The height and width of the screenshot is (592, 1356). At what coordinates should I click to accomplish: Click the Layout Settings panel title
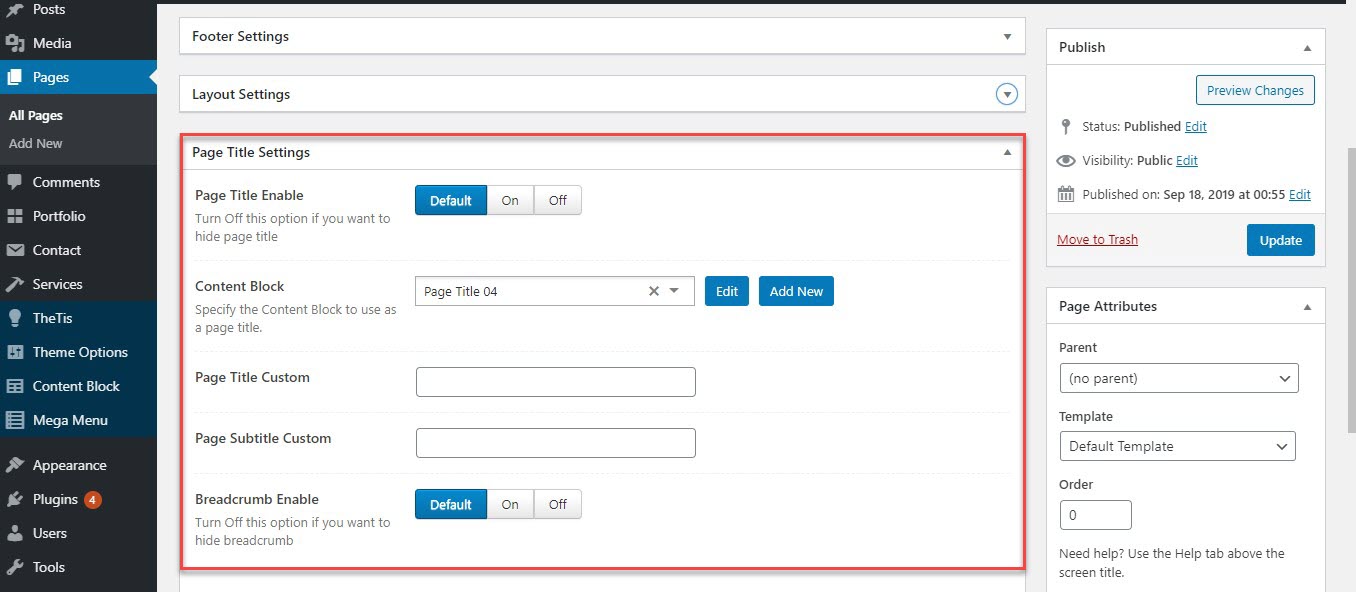pyautogui.click(x=241, y=94)
